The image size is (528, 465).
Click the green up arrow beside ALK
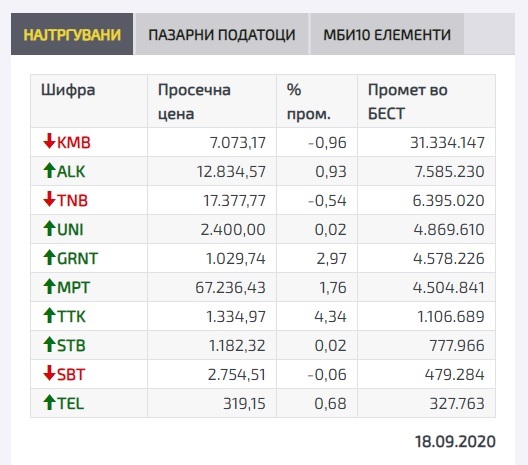point(49,170)
